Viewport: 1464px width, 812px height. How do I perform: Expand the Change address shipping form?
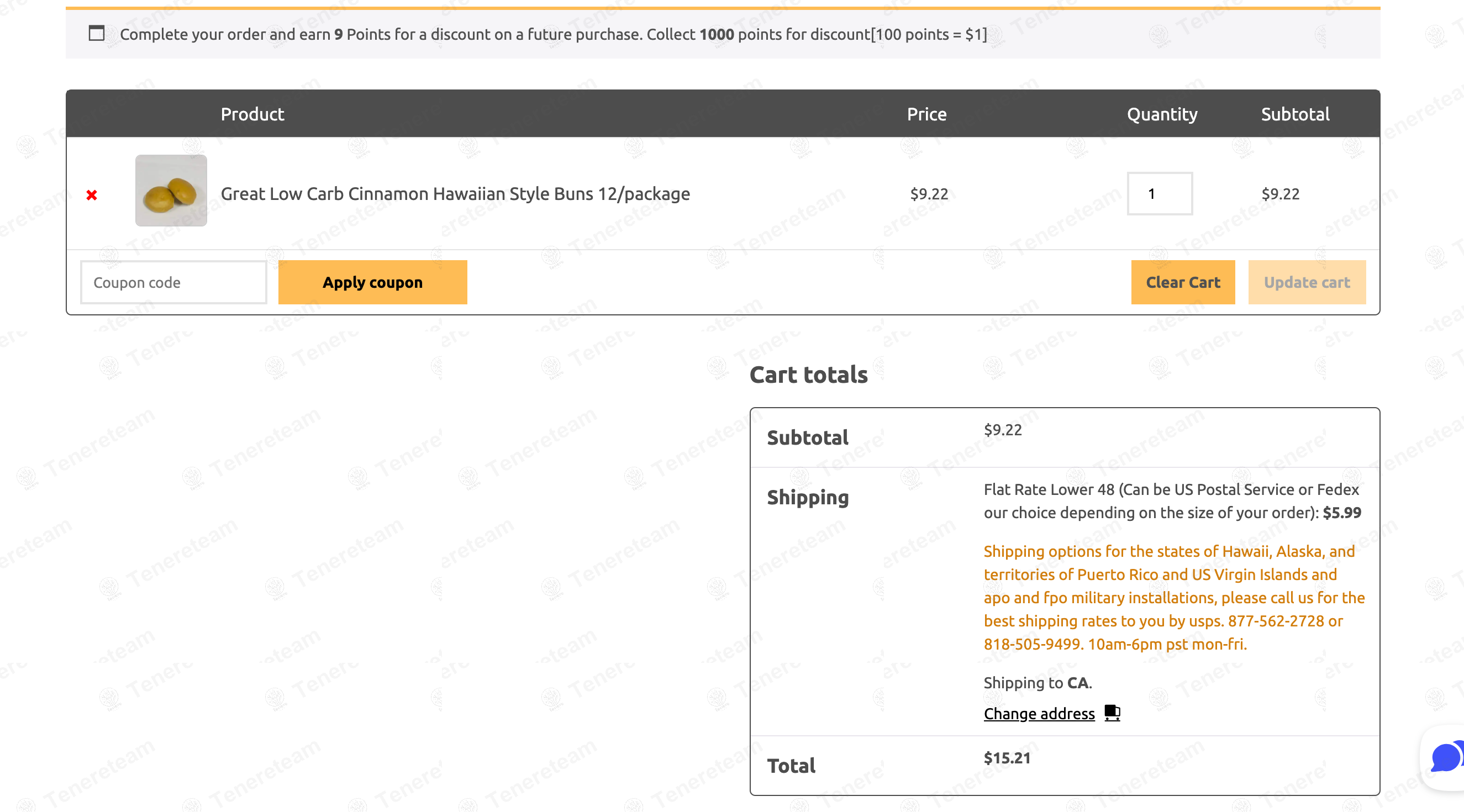pos(1039,714)
